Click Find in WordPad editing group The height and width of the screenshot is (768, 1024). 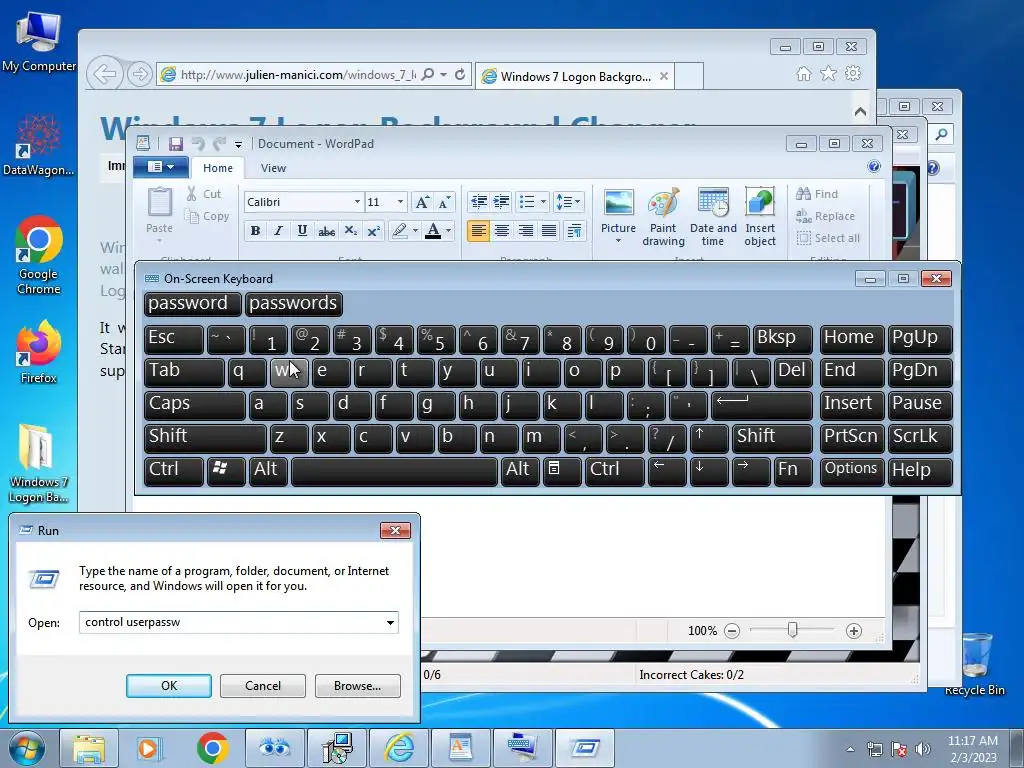(817, 194)
